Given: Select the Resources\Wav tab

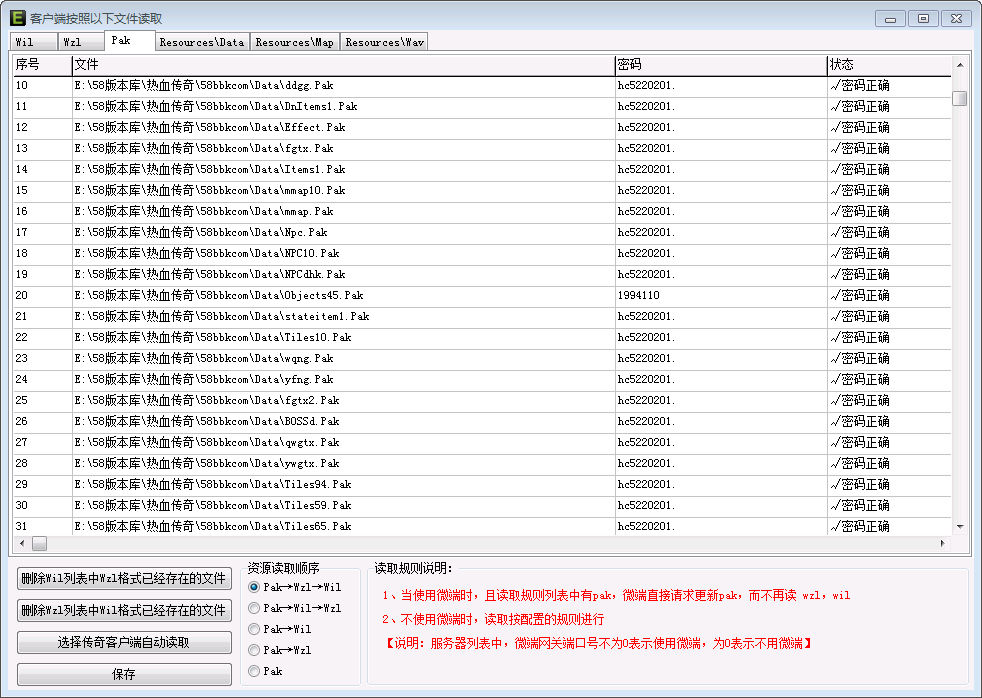Looking at the screenshot, I should click(384, 42).
